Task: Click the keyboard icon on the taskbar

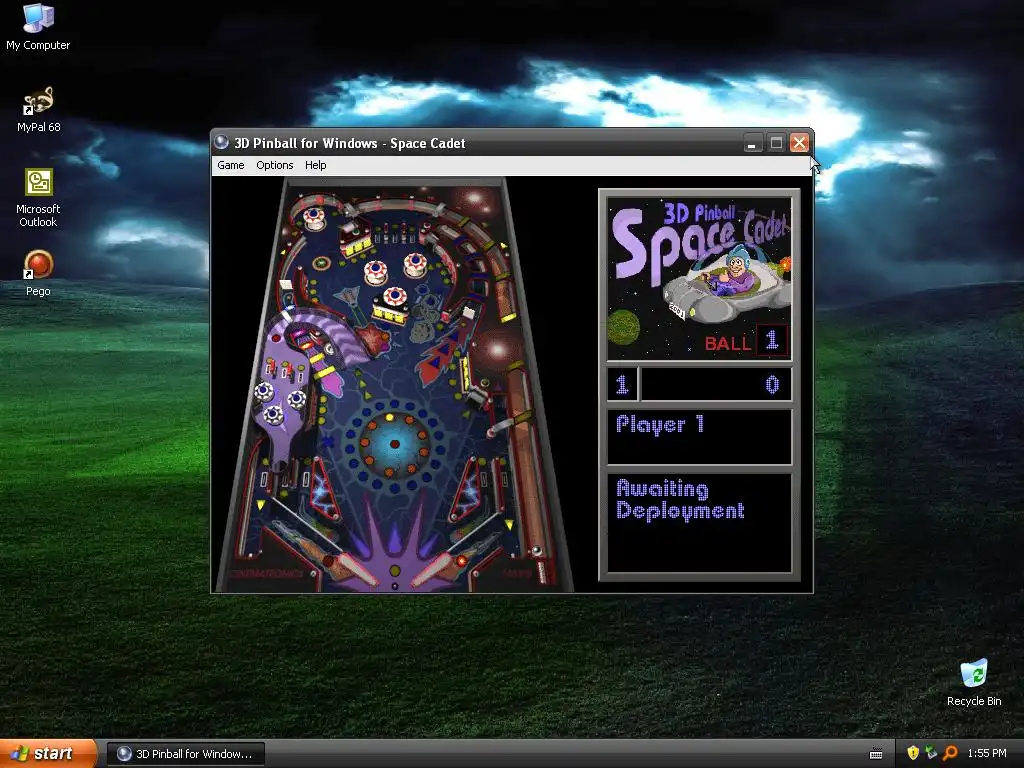Action: (x=876, y=754)
